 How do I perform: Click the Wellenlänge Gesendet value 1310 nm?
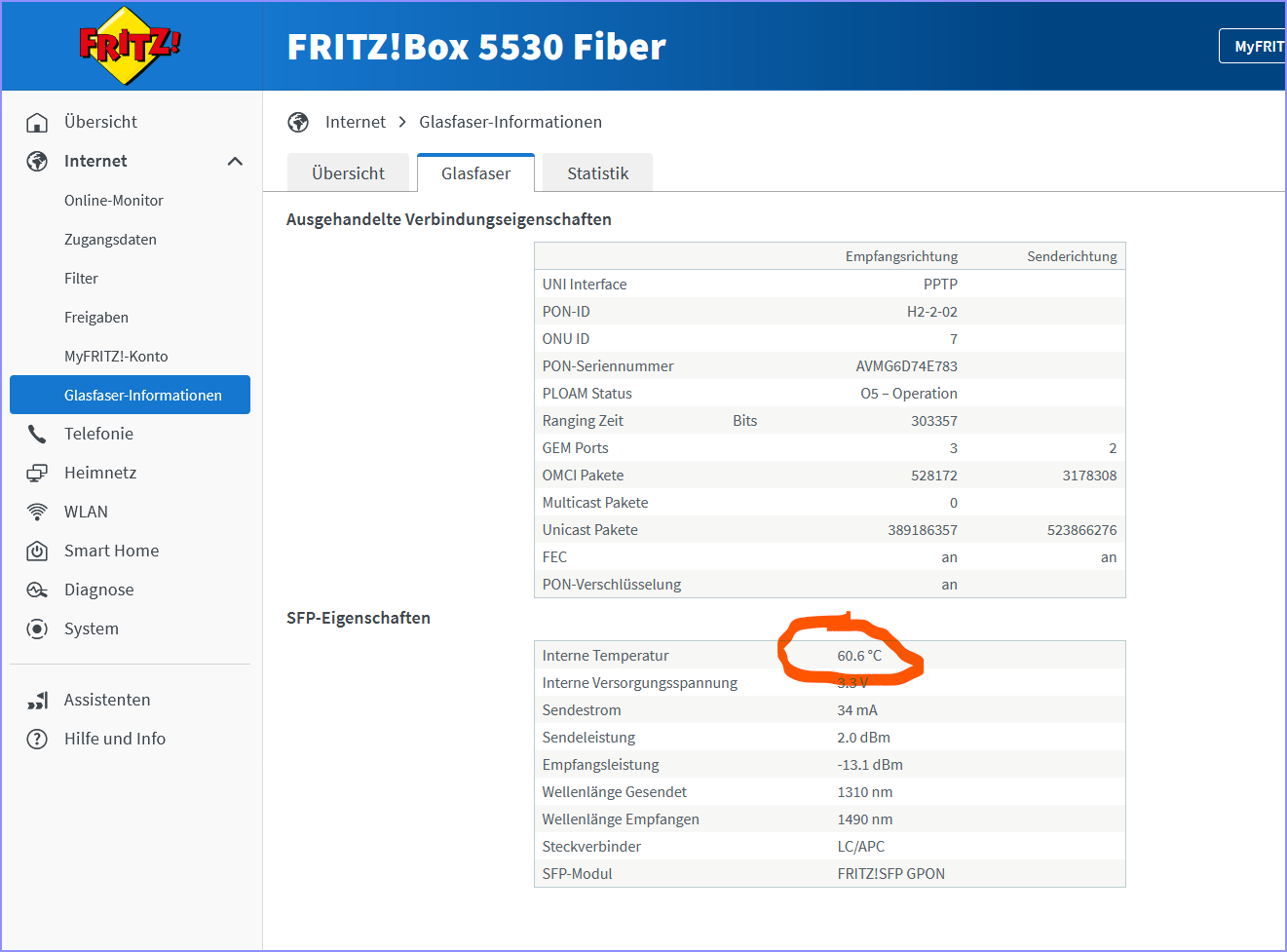point(865,792)
